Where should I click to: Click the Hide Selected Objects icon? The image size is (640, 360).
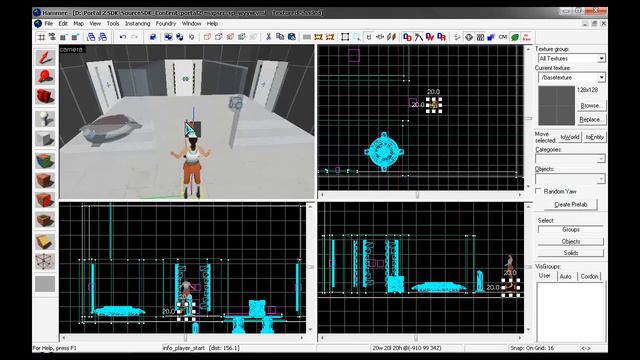[x=207, y=37]
